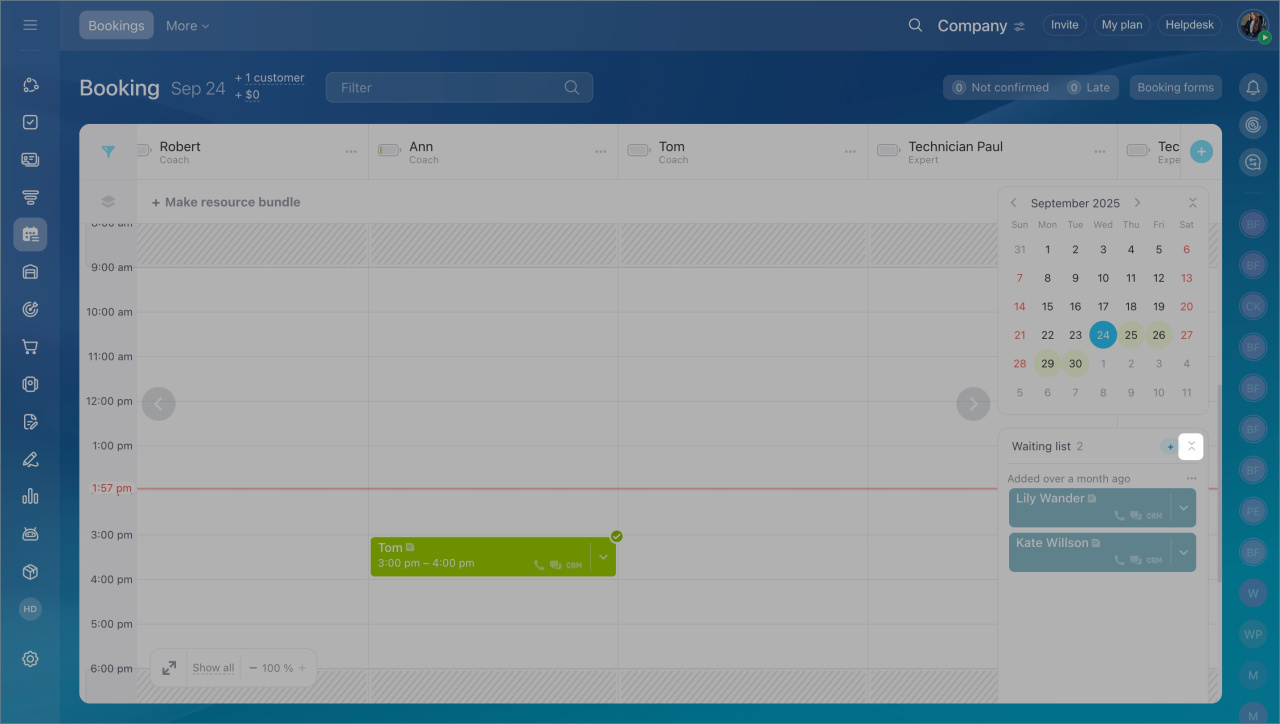
Task: Click the search magnifier in top bar
Action: (x=915, y=26)
